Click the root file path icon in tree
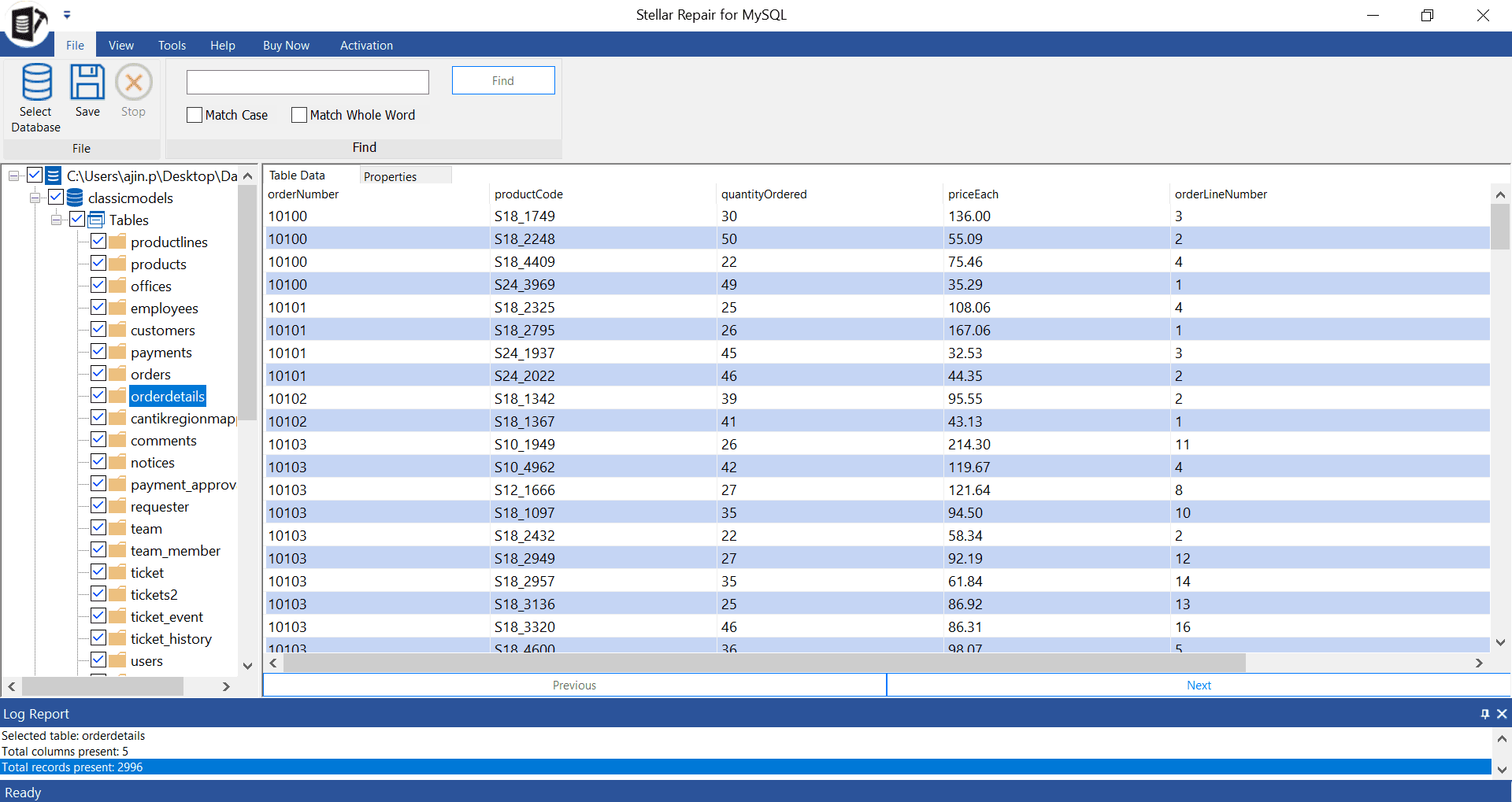This screenshot has width=1512, height=802. pyautogui.click(x=54, y=175)
